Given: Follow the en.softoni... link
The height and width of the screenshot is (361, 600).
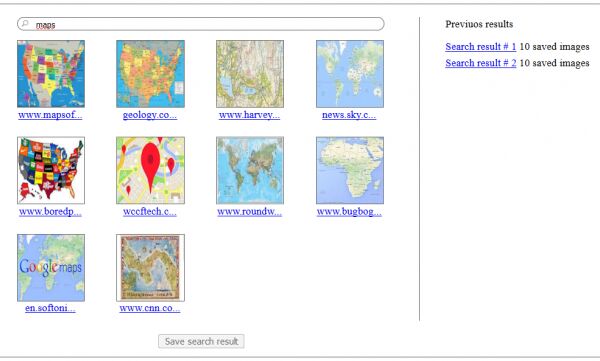Looking at the screenshot, I should 50,308.
